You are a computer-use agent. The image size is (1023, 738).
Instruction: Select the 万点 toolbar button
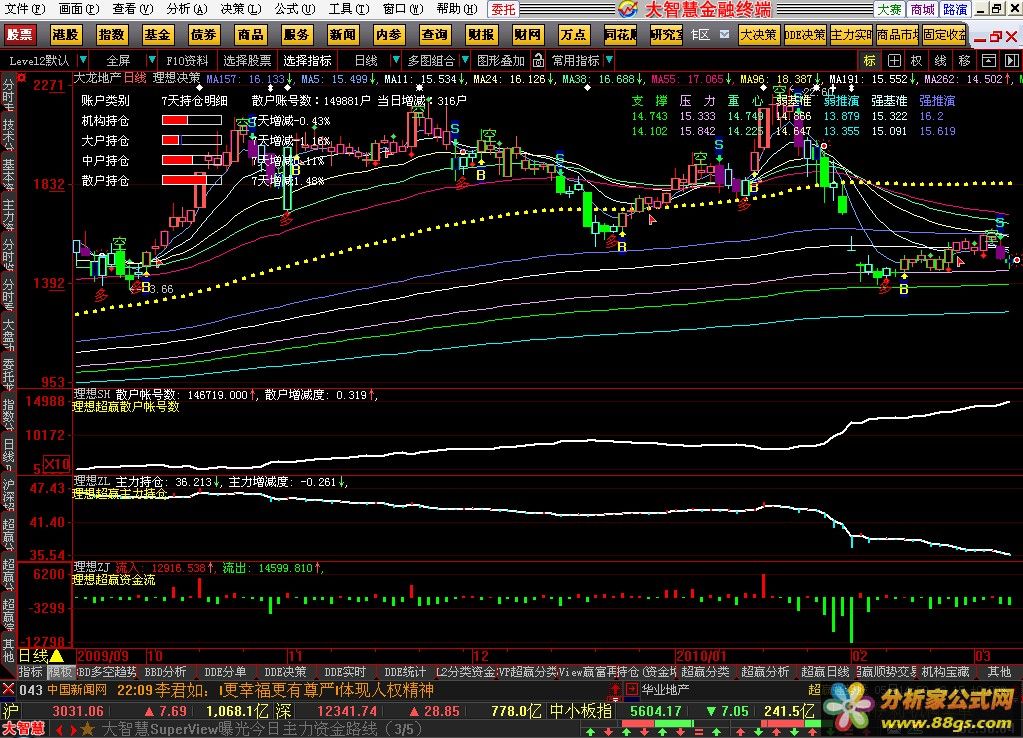coord(573,35)
